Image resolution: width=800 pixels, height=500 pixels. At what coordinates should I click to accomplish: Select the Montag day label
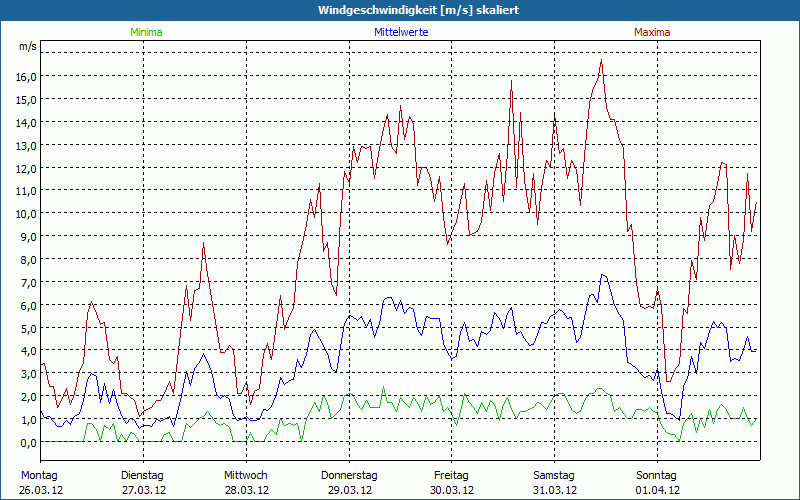click(39, 475)
